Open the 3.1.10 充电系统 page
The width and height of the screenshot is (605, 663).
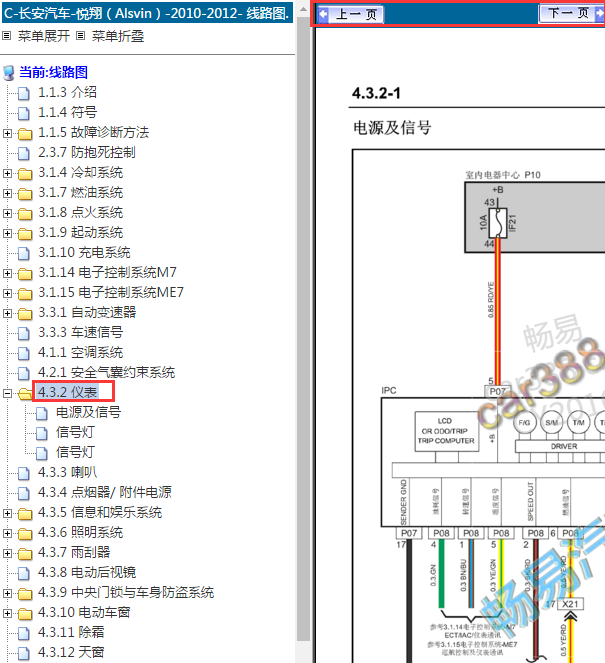(84, 252)
